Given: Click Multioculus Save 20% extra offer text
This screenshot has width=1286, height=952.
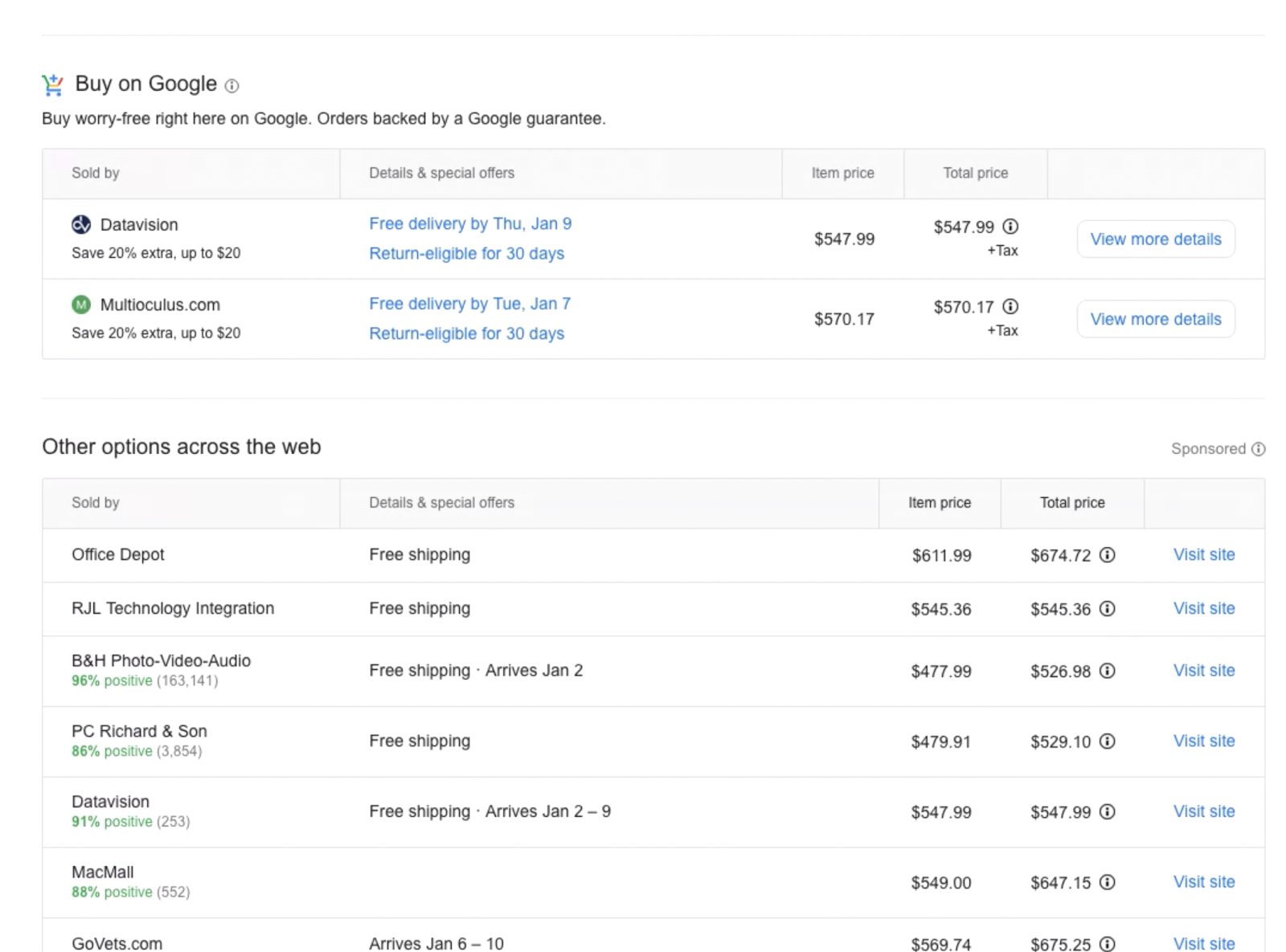Looking at the screenshot, I should (x=156, y=333).
